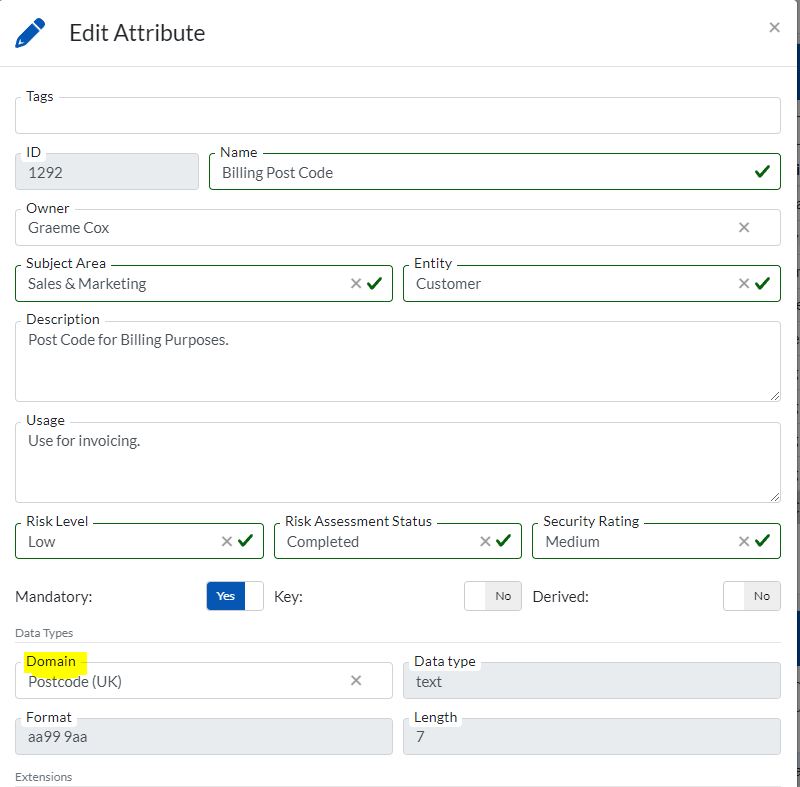This screenshot has width=800, height=787.
Task: Toggle the Derived switch
Action: click(x=751, y=596)
